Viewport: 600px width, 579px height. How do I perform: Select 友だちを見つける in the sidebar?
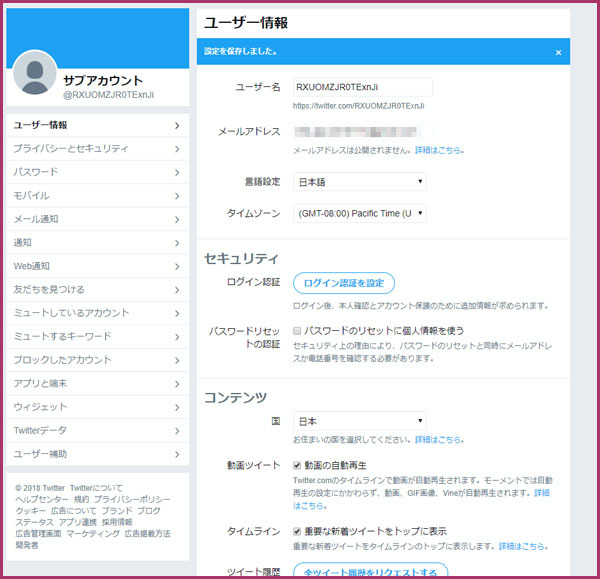click(x=98, y=290)
